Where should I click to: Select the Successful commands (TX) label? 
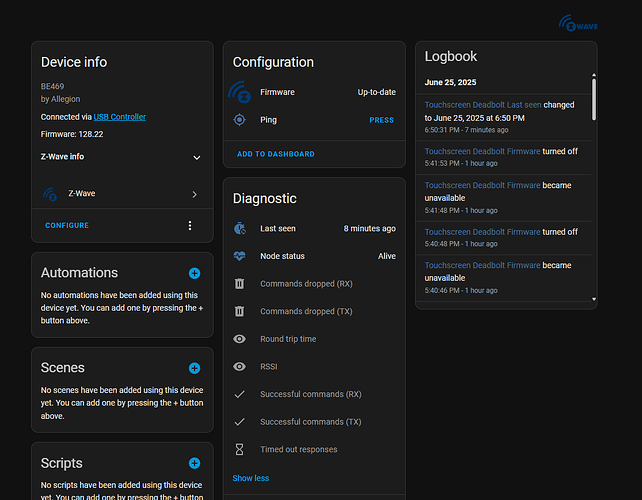tap(311, 422)
